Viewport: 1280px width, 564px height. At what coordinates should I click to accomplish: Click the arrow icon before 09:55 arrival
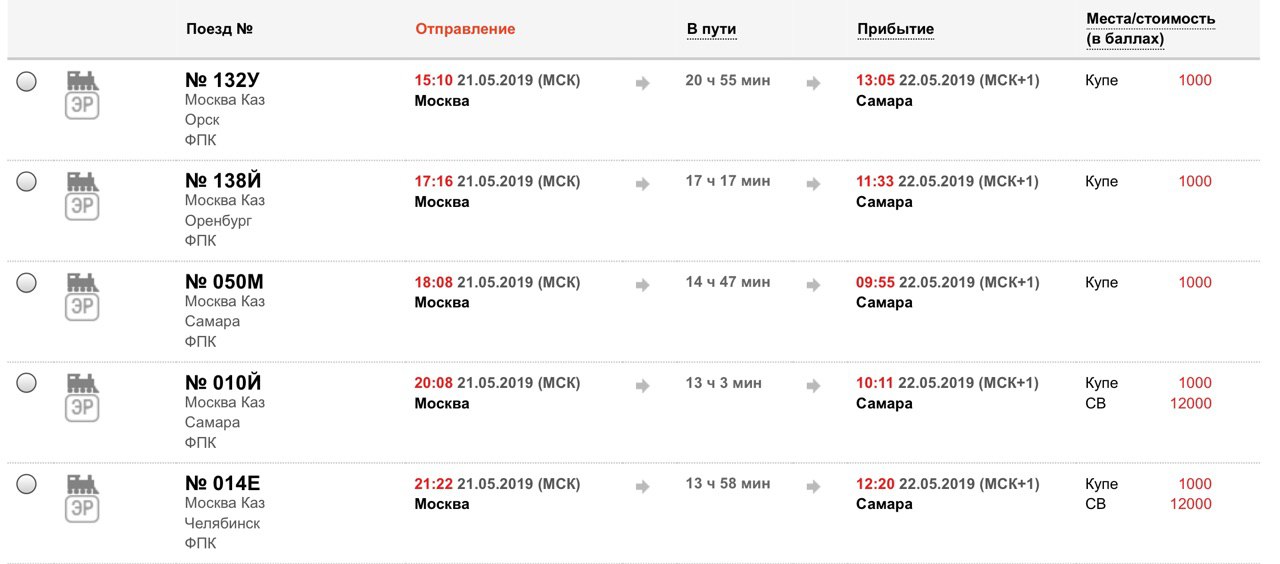[x=813, y=285]
